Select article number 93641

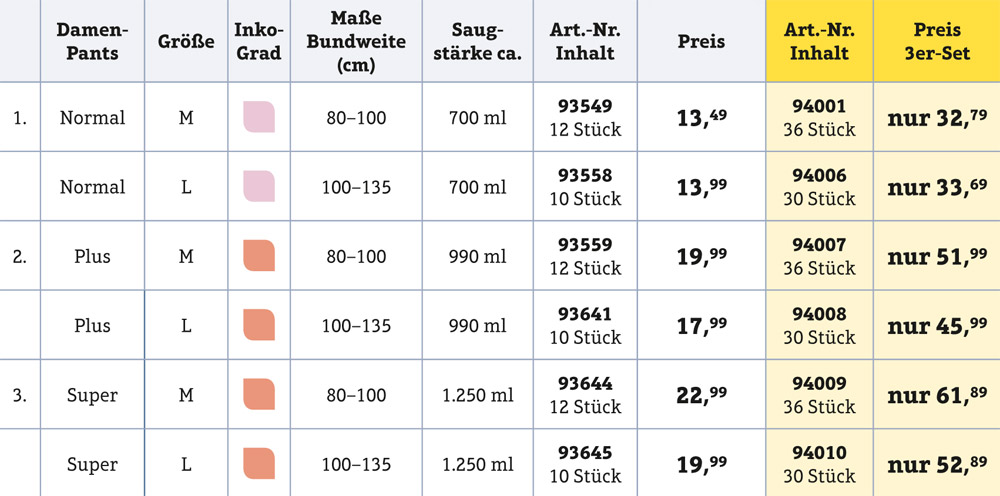(x=585, y=314)
